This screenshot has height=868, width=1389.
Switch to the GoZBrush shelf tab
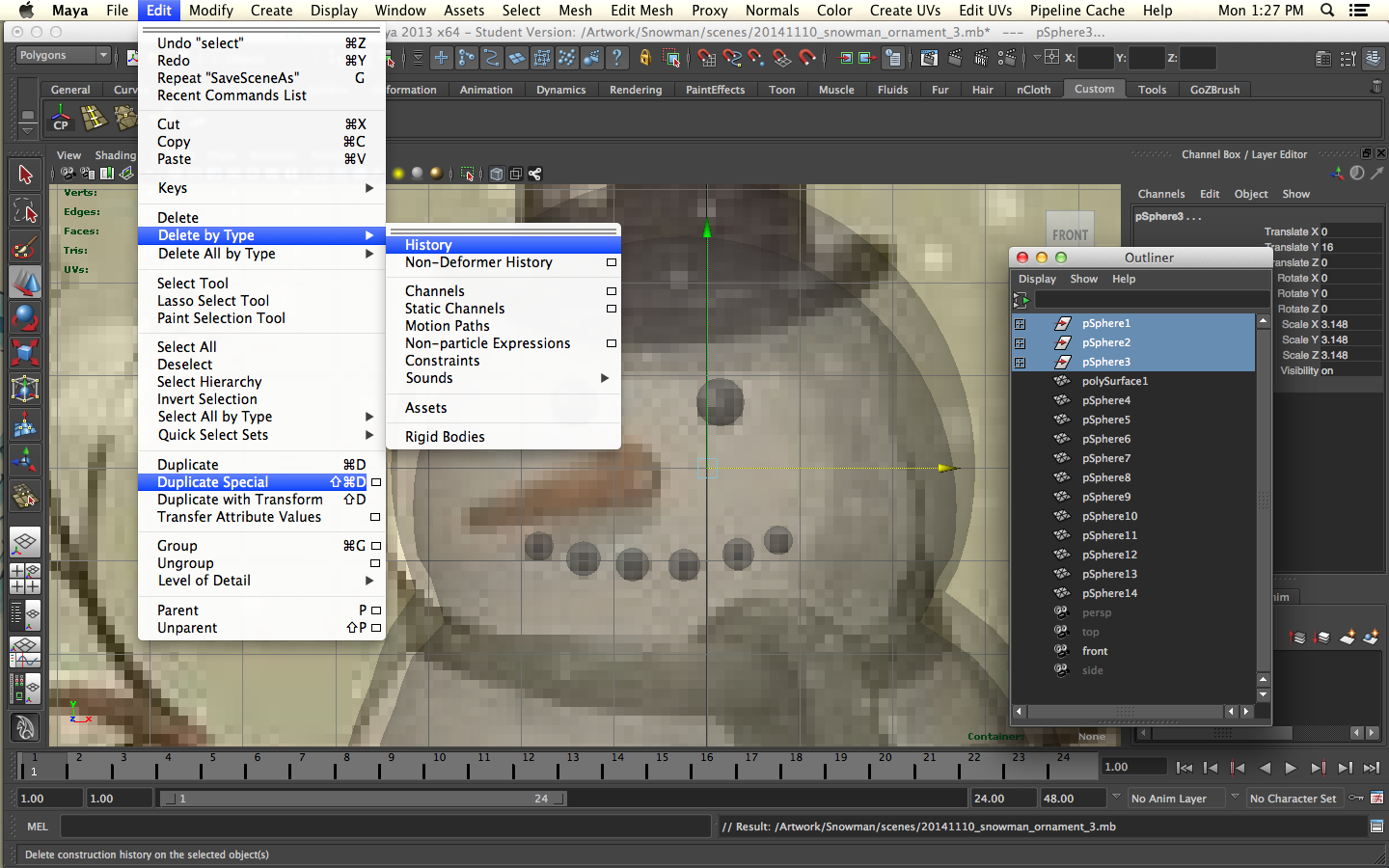(x=1214, y=90)
